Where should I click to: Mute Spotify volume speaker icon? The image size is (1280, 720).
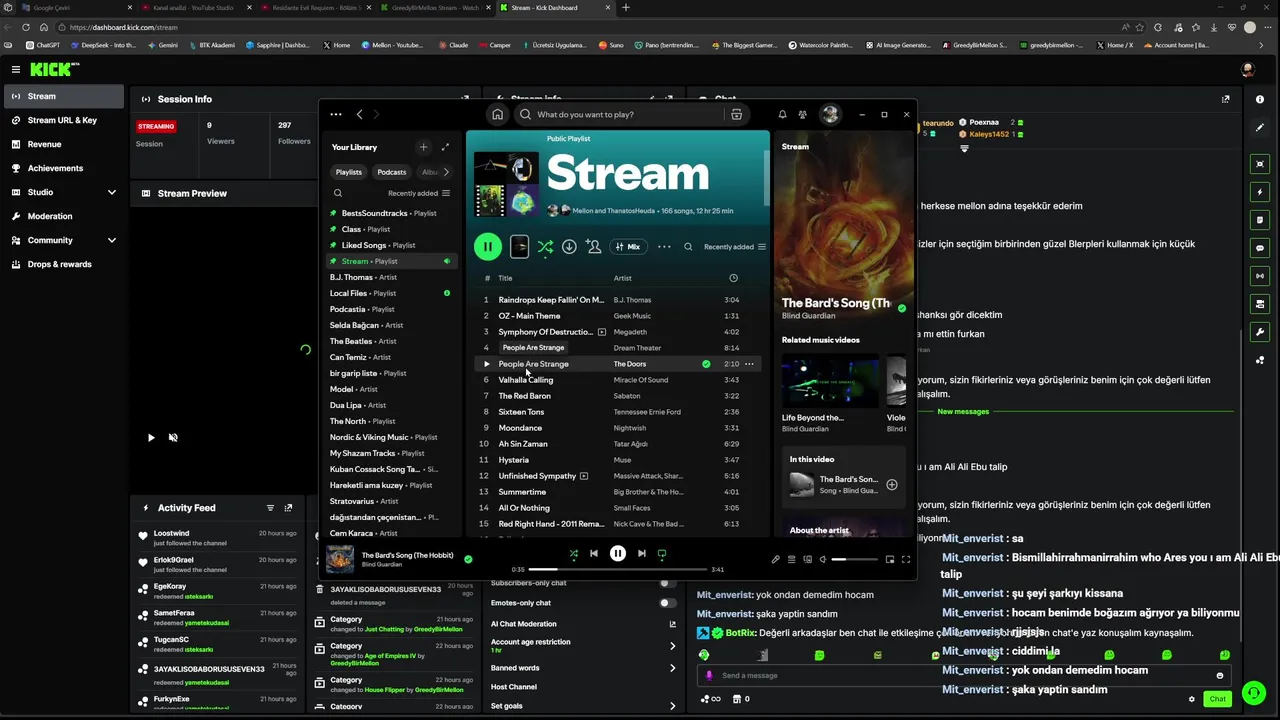[823, 560]
